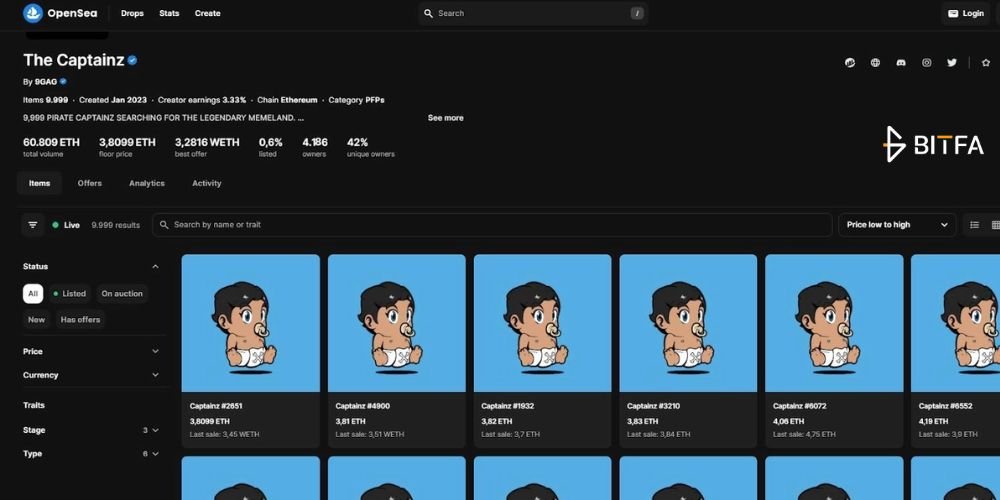Viewport: 1000px width, 500px height.
Task: Focus the top Search field
Action: (x=533, y=13)
